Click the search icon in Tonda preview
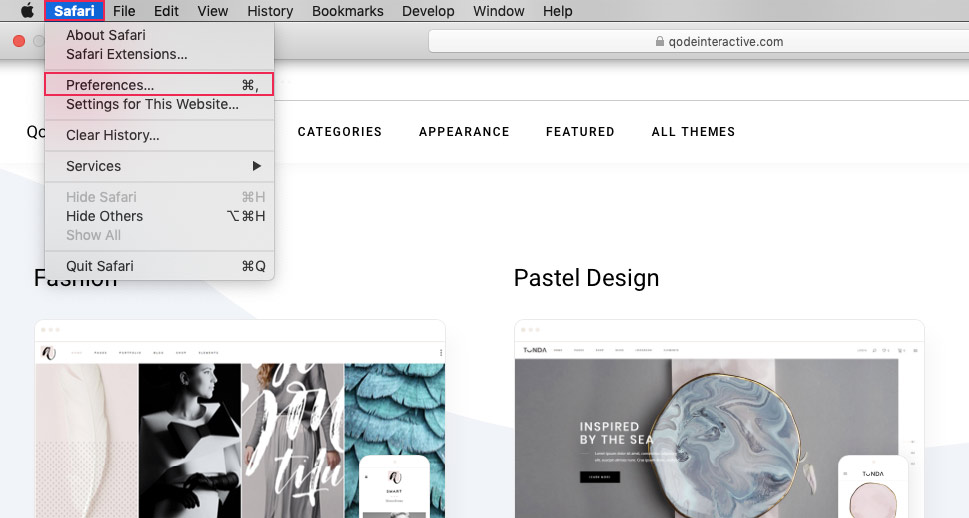Viewport: 969px width, 518px height. click(x=874, y=350)
